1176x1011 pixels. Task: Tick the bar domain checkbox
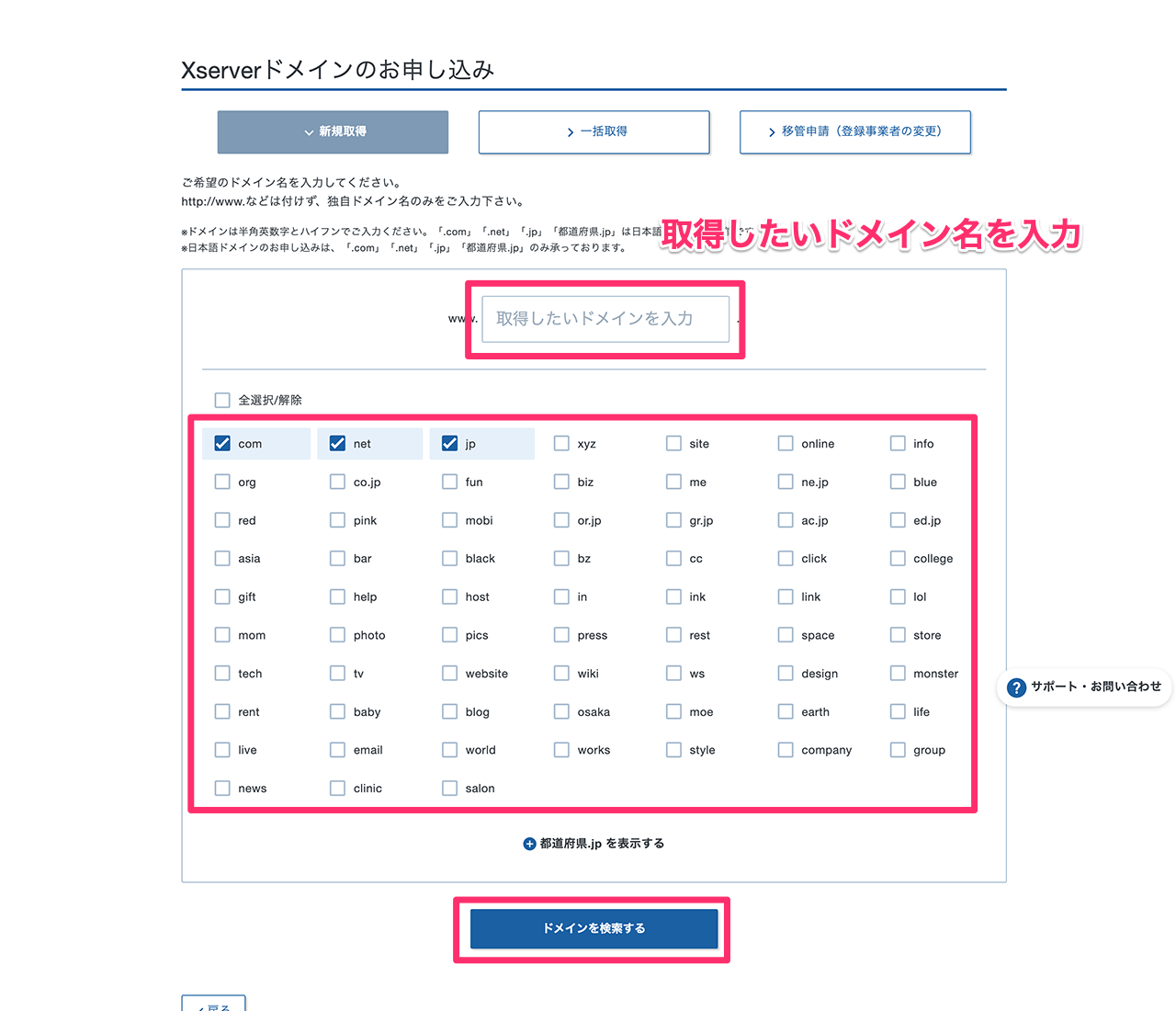(x=337, y=558)
